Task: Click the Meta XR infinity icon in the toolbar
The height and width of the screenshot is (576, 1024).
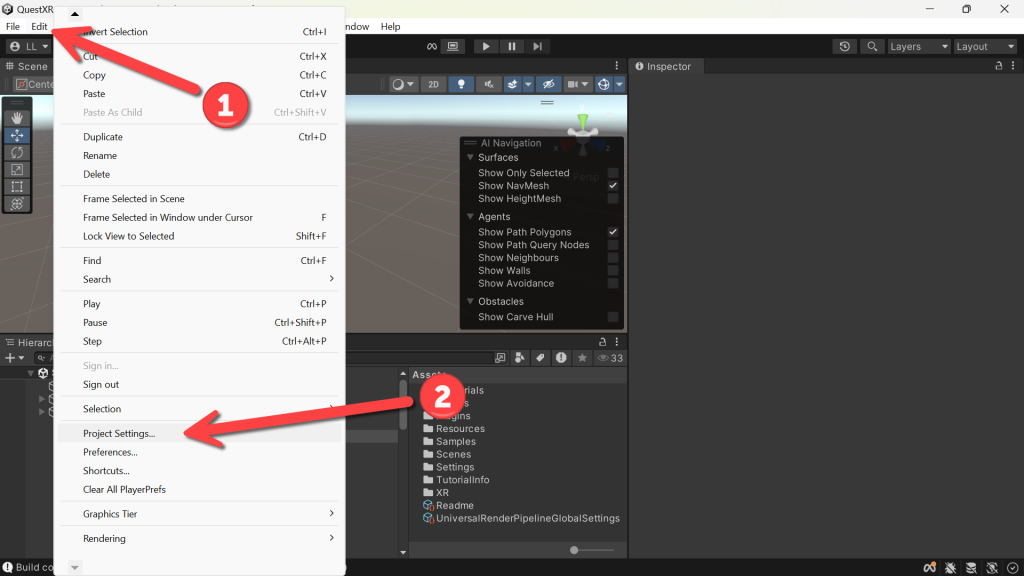Action: tap(432, 46)
